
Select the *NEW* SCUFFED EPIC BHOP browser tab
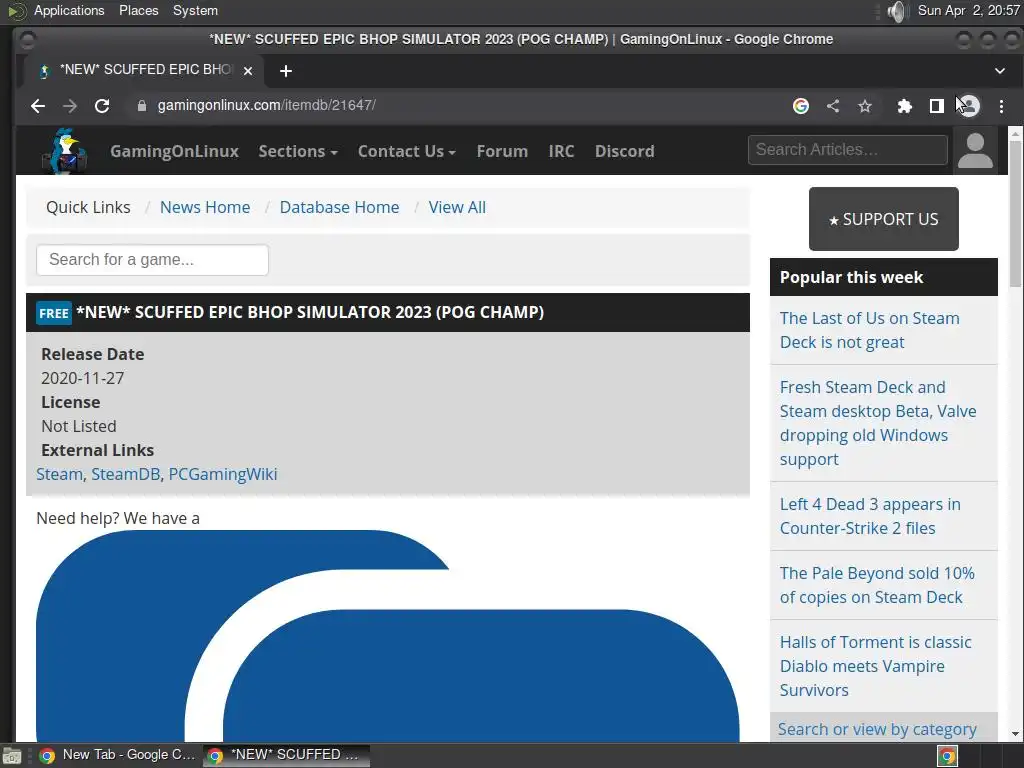[145, 70]
